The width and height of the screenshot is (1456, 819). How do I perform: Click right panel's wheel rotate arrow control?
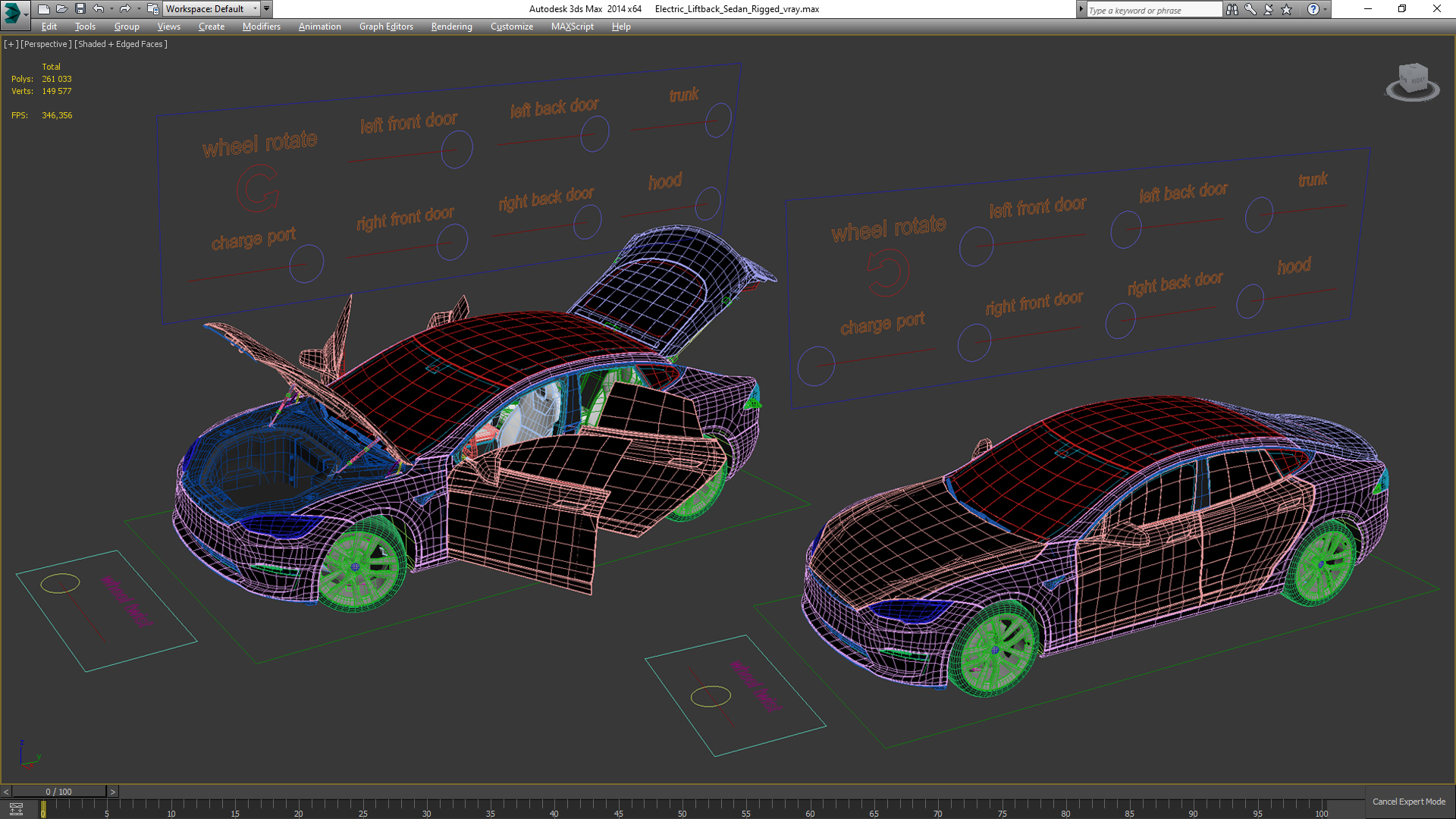click(888, 272)
